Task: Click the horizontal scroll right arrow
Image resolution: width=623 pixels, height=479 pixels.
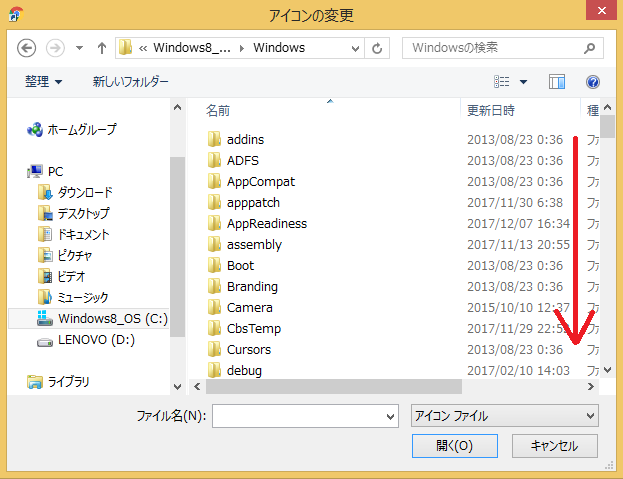Action: click(591, 386)
